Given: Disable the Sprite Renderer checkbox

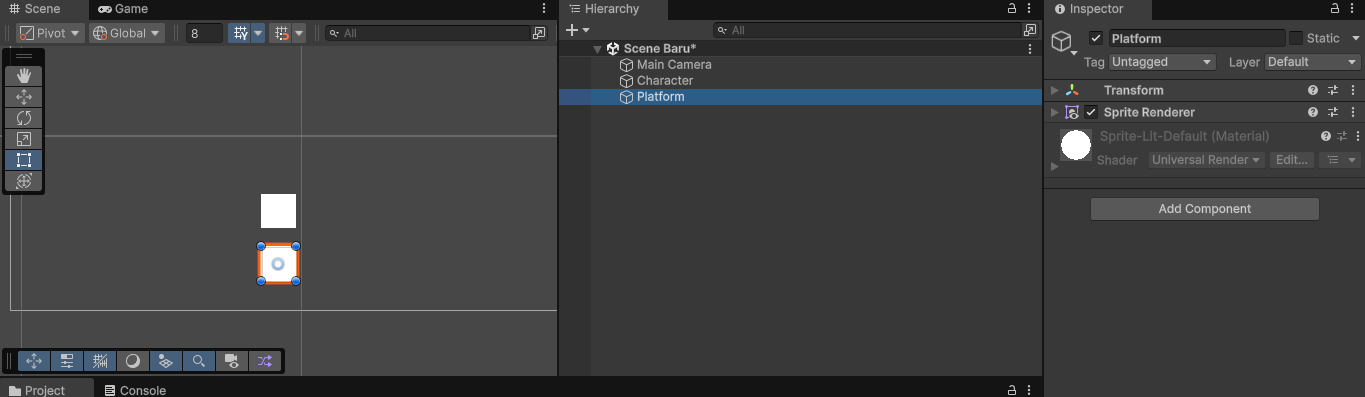Looking at the screenshot, I should point(1091,112).
